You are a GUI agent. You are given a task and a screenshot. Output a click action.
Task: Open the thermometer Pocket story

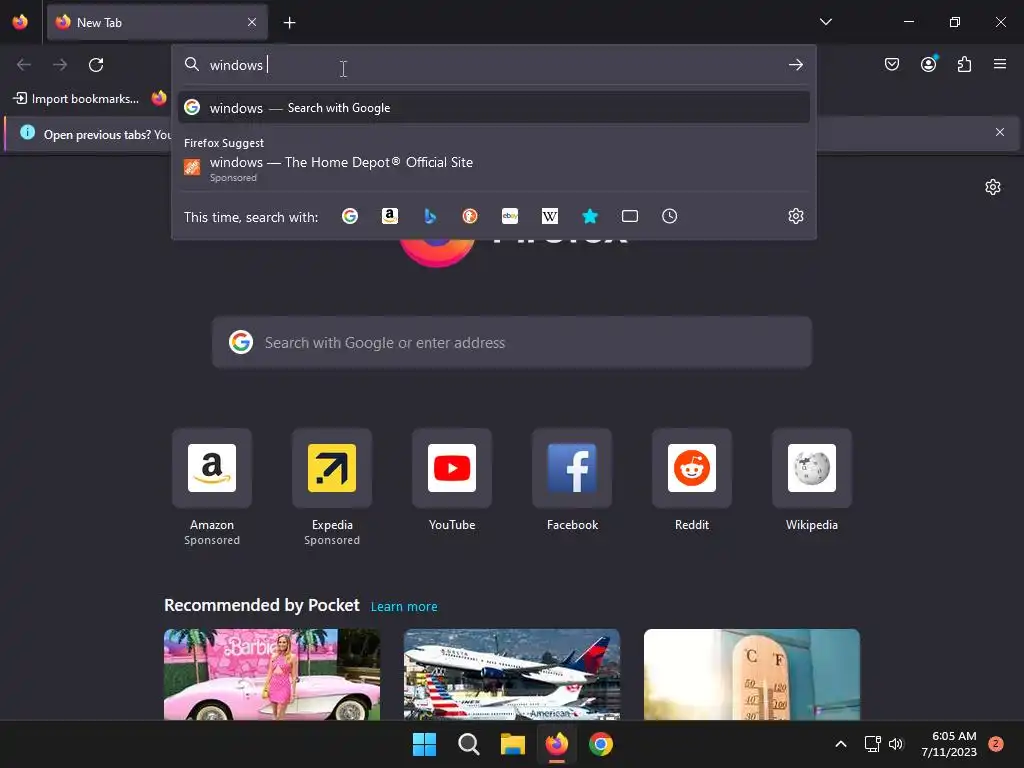point(752,675)
